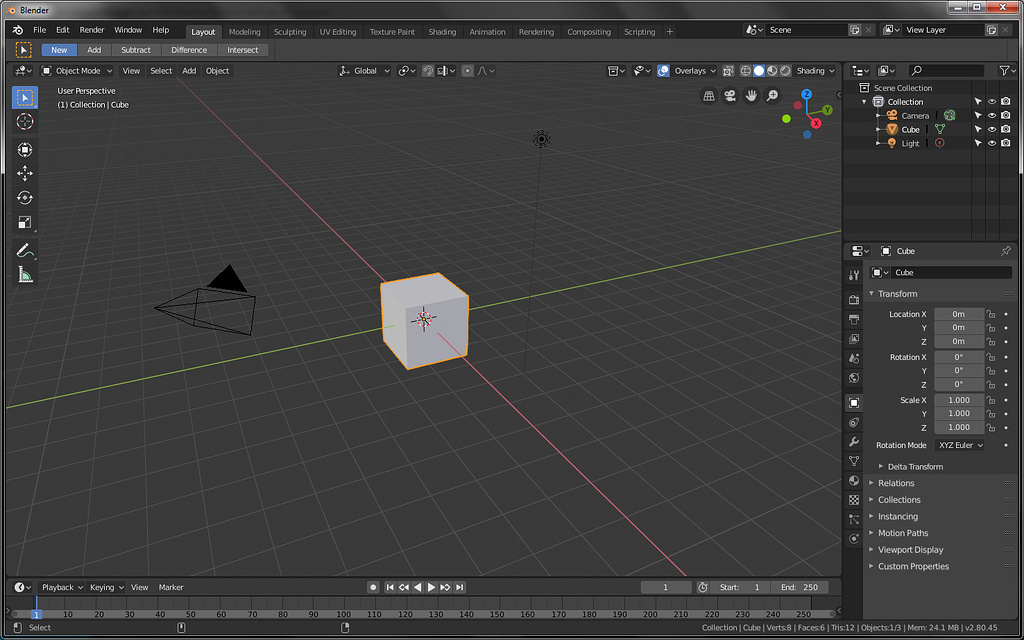Open the Playback dropdown in timeline

(62, 587)
